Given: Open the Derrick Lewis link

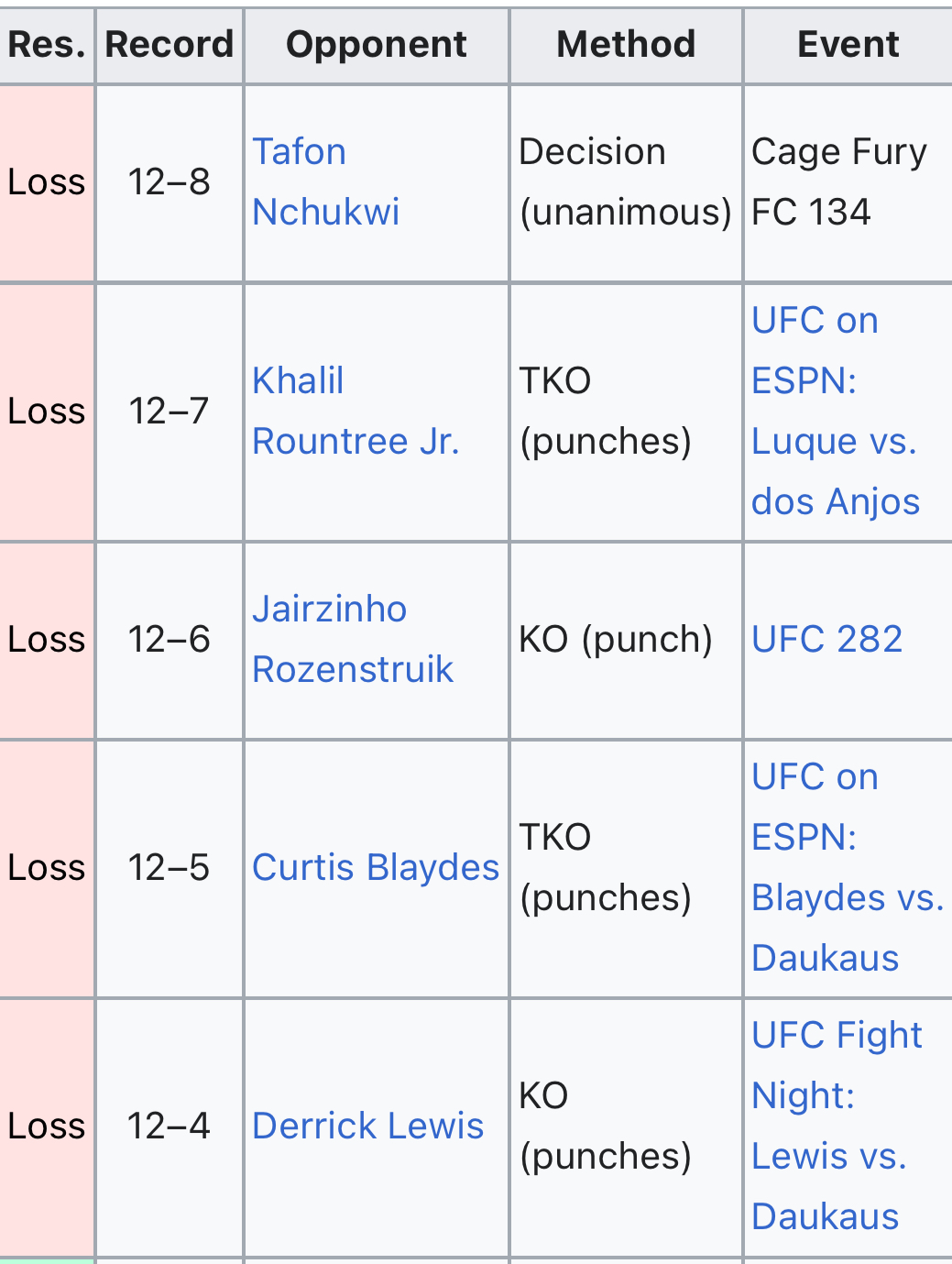Looking at the screenshot, I should [x=367, y=1126].
